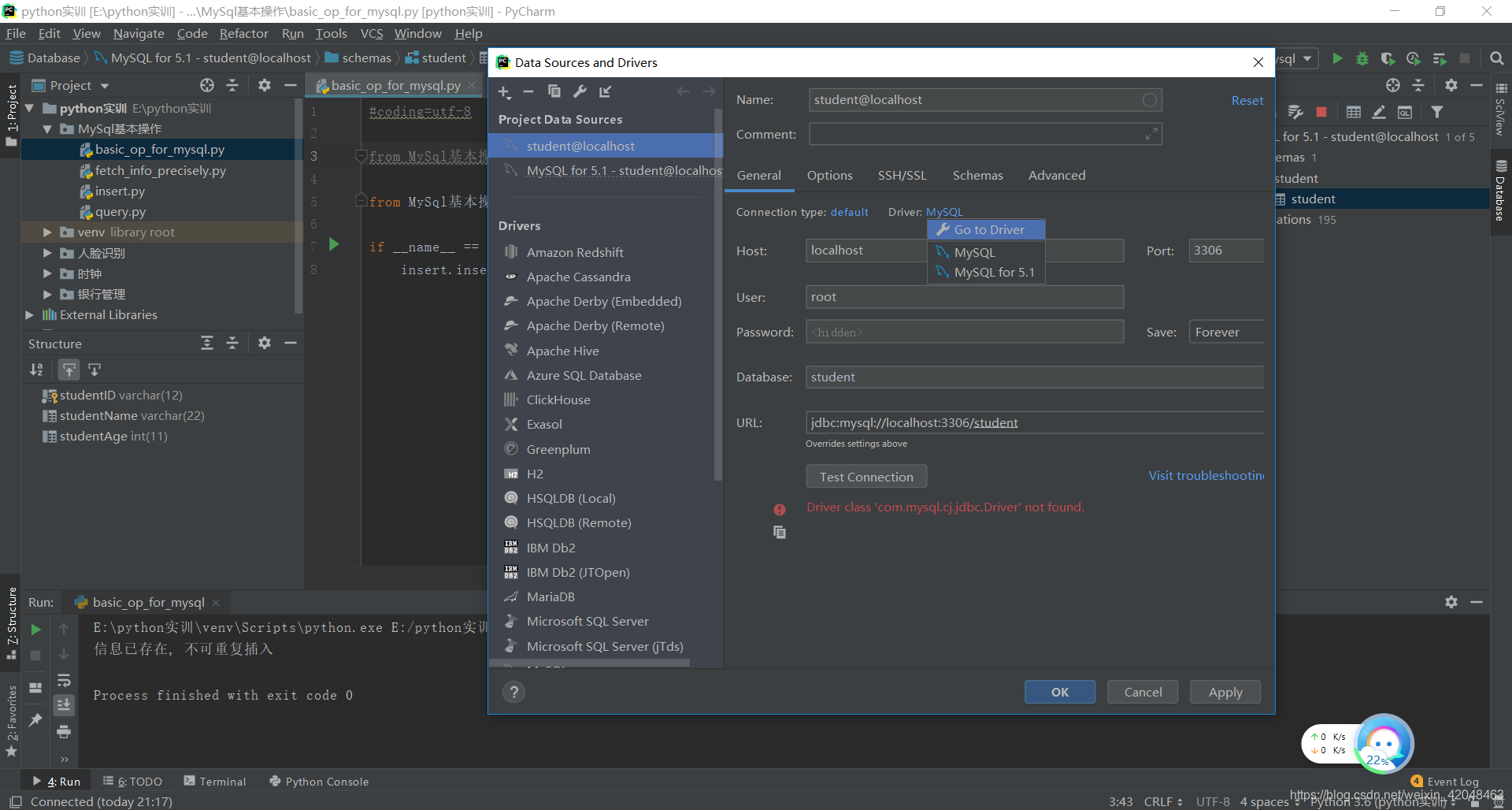Click the debug bug icon in main toolbar
Image resolution: width=1512 pixels, height=810 pixels.
[1362, 58]
